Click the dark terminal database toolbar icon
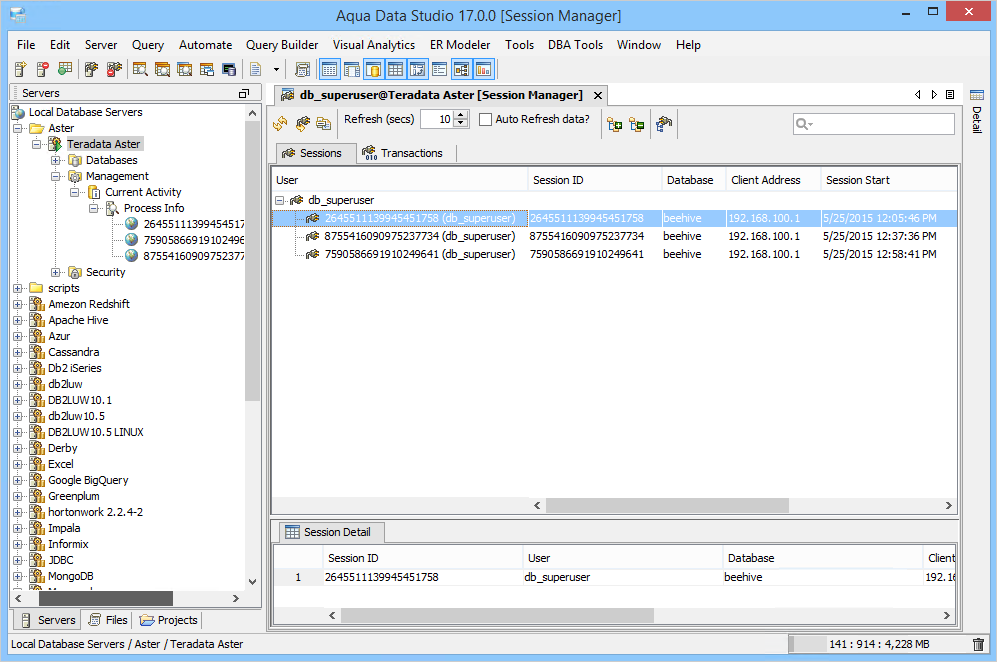The height and width of the screenshot is (662, 997). click(x=229, y=69)
